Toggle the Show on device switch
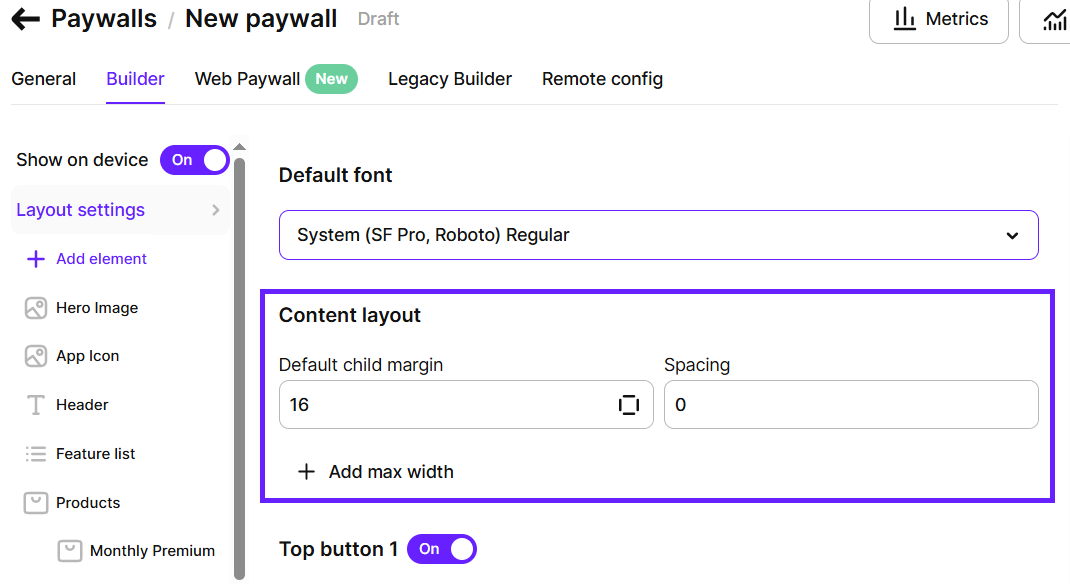Screen dimensions: 1070x584 [x=195, y=160]
